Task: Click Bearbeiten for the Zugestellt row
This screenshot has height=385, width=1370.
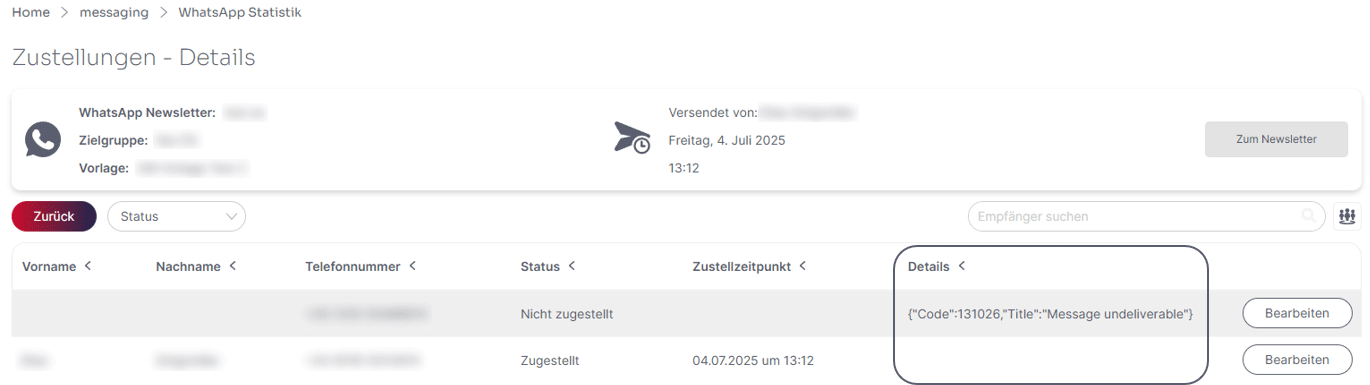Action: pyautogui.click(x=1296, y=359)
